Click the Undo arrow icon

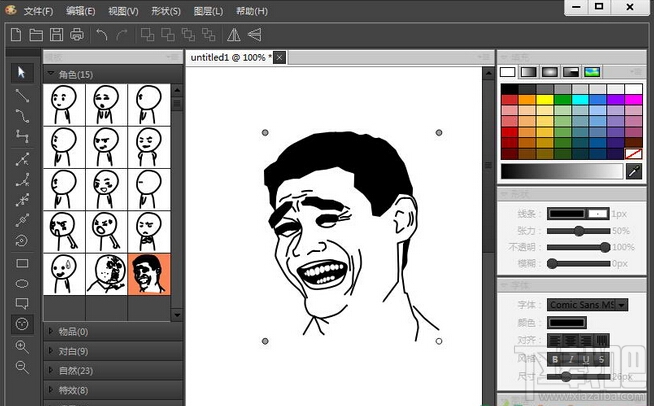click(x=102, y=35)
